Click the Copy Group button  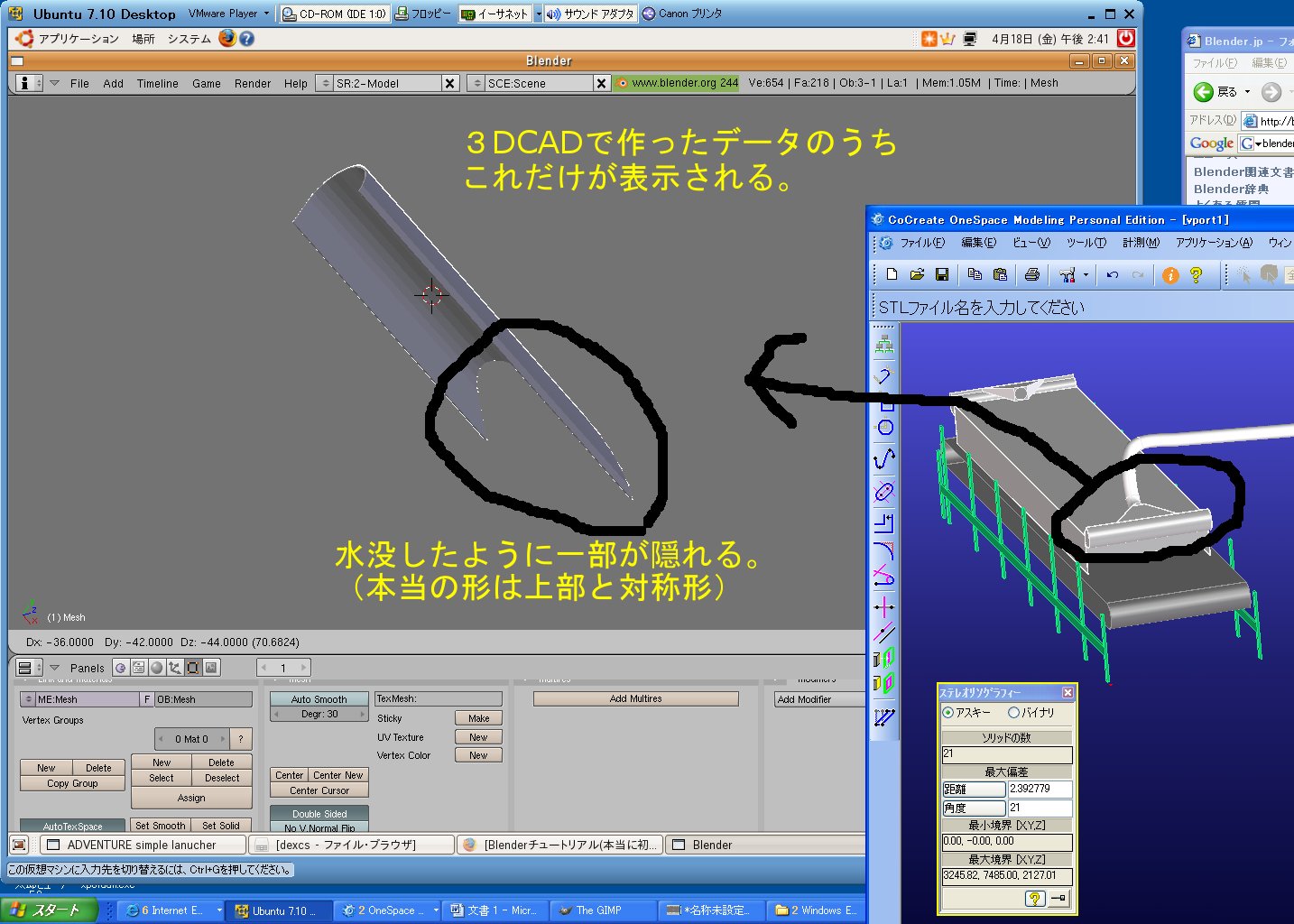tap(72, 783)
